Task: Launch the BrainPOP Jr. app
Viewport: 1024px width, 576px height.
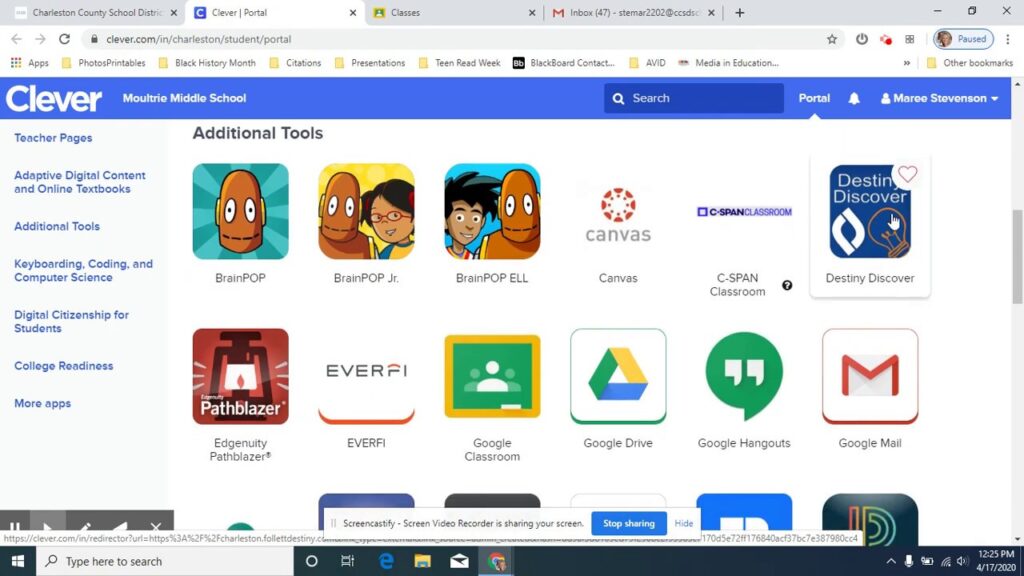Action: 366,212
